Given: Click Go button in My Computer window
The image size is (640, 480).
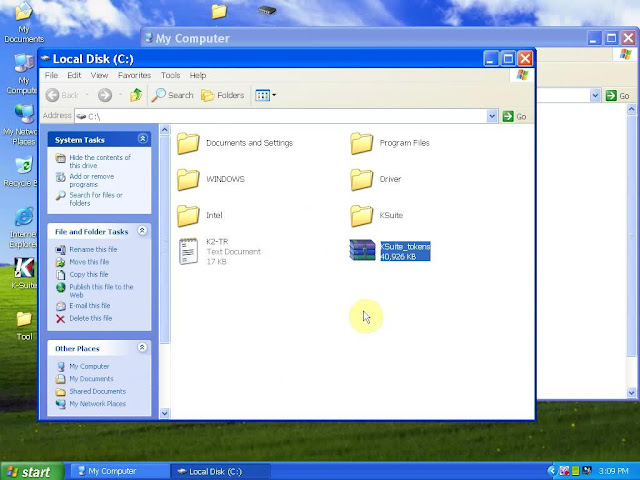Looking at the screenshot, I should tap(618, 96).
